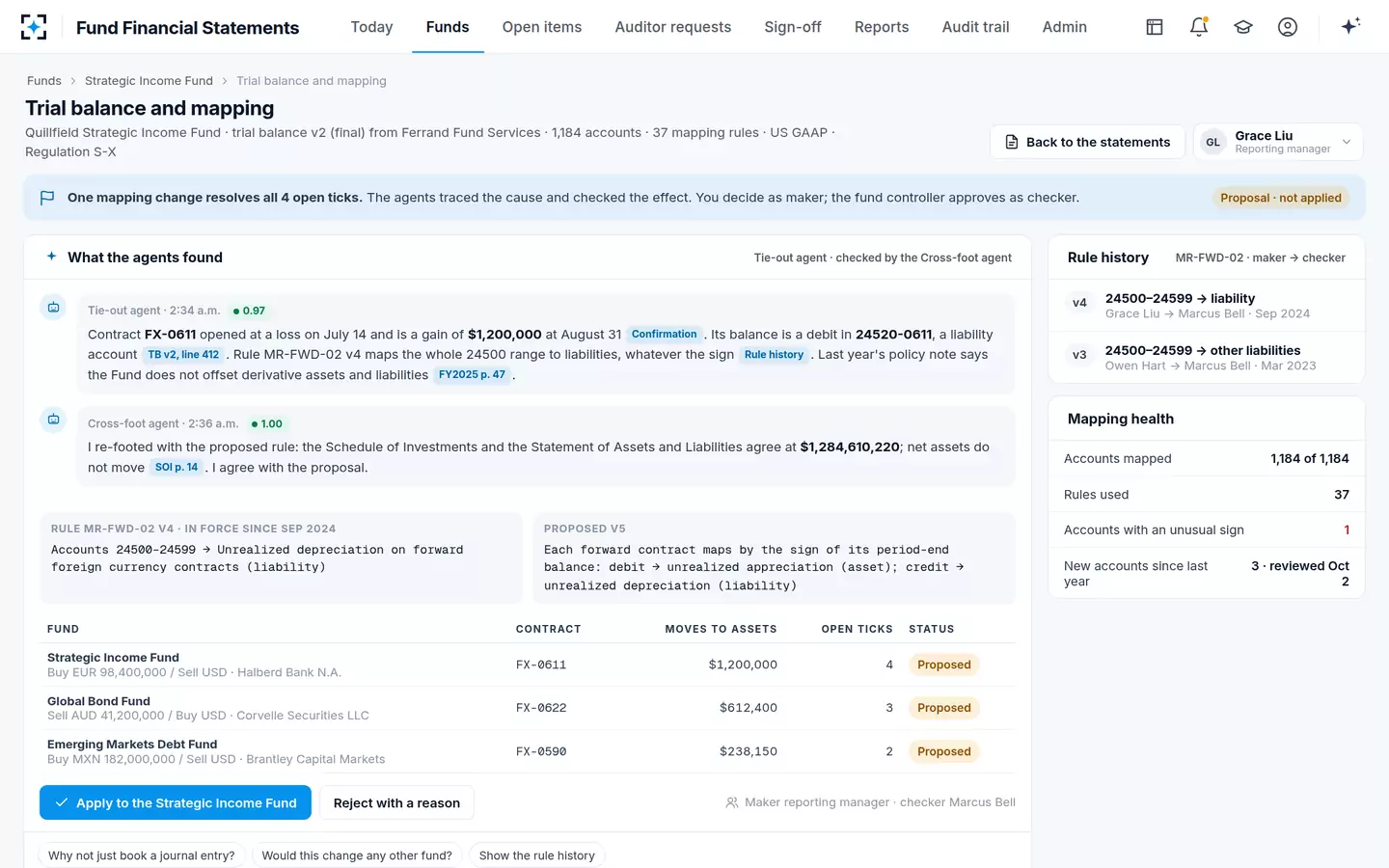The height and width of the screenshot is (868, 1389).
Task: Click the sparkle icon beside What the agents found
Action: (52, 257)
